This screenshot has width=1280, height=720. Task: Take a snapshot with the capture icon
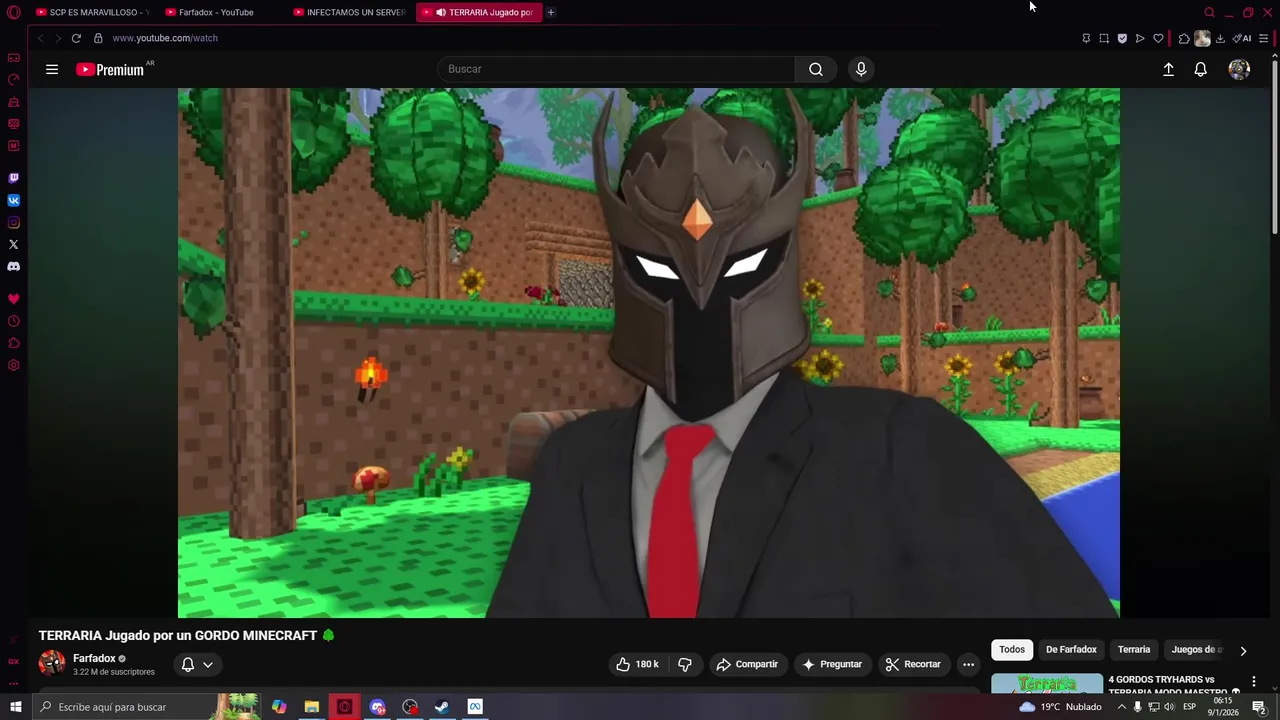coord(1104,38)
